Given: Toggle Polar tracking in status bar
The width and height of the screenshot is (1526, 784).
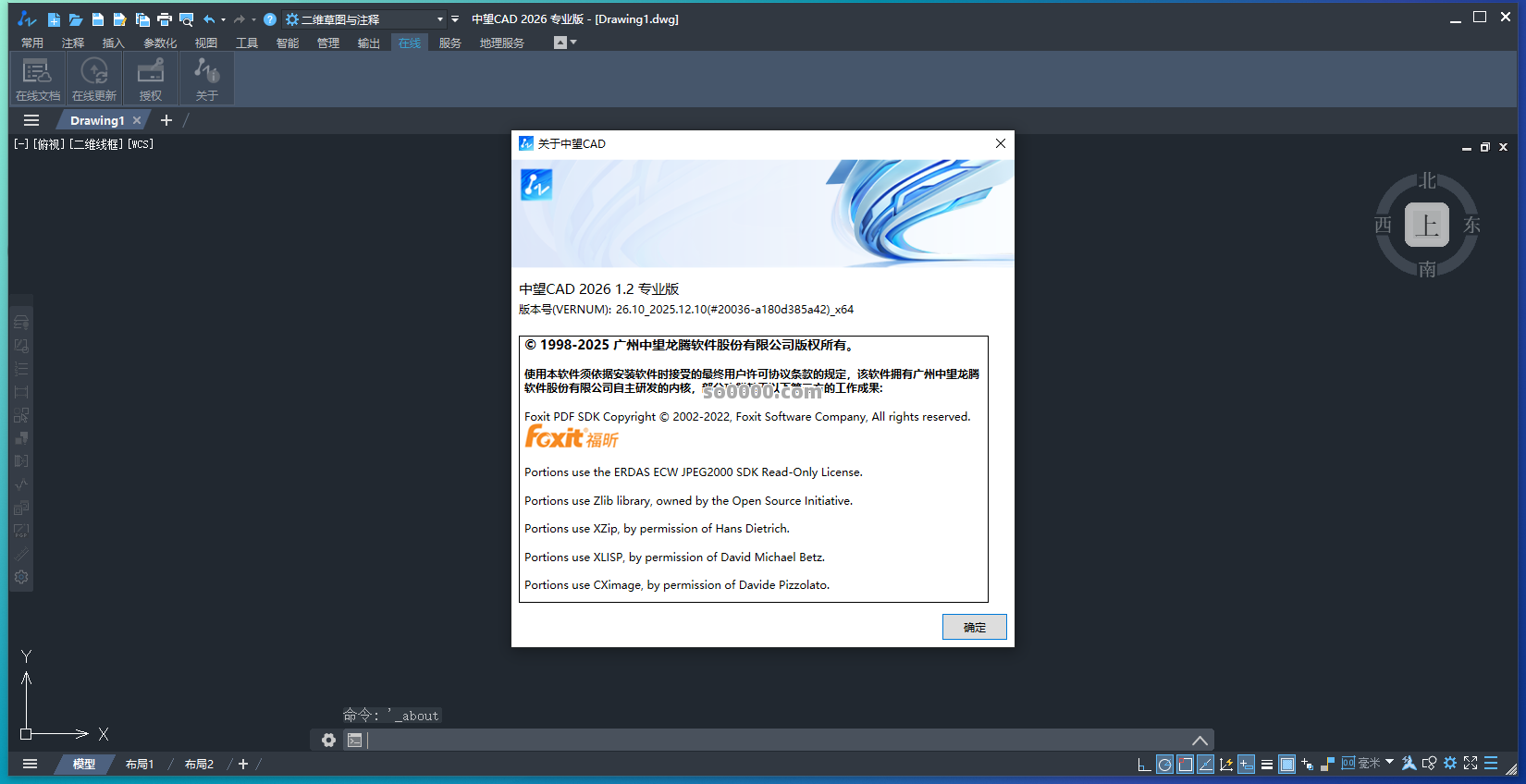Looking at the screenshot, I should pos(1164,764).
